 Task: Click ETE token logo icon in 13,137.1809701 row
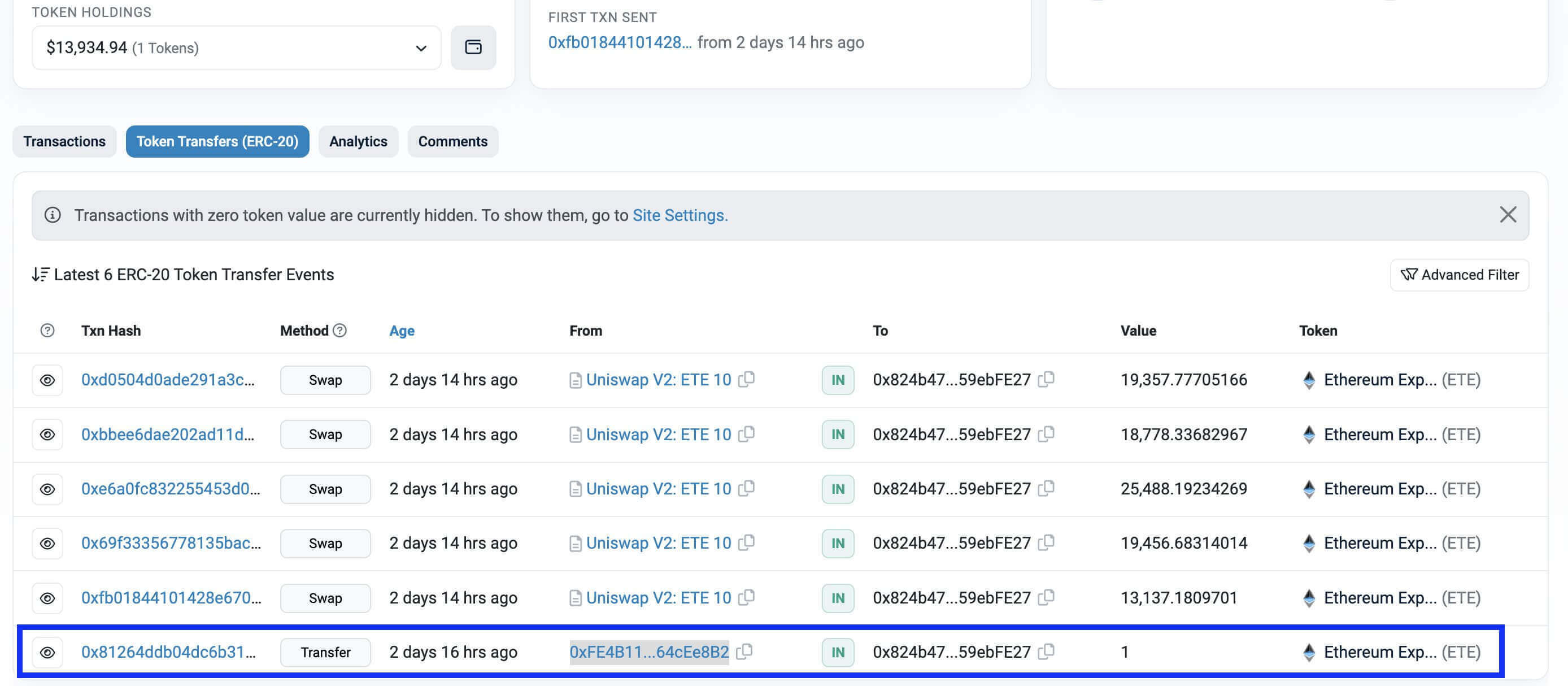point(1309,598)
